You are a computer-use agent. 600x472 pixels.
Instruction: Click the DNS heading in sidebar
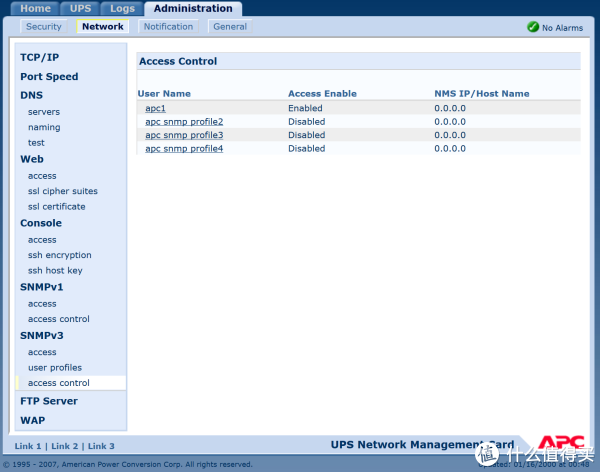(31, 95)
